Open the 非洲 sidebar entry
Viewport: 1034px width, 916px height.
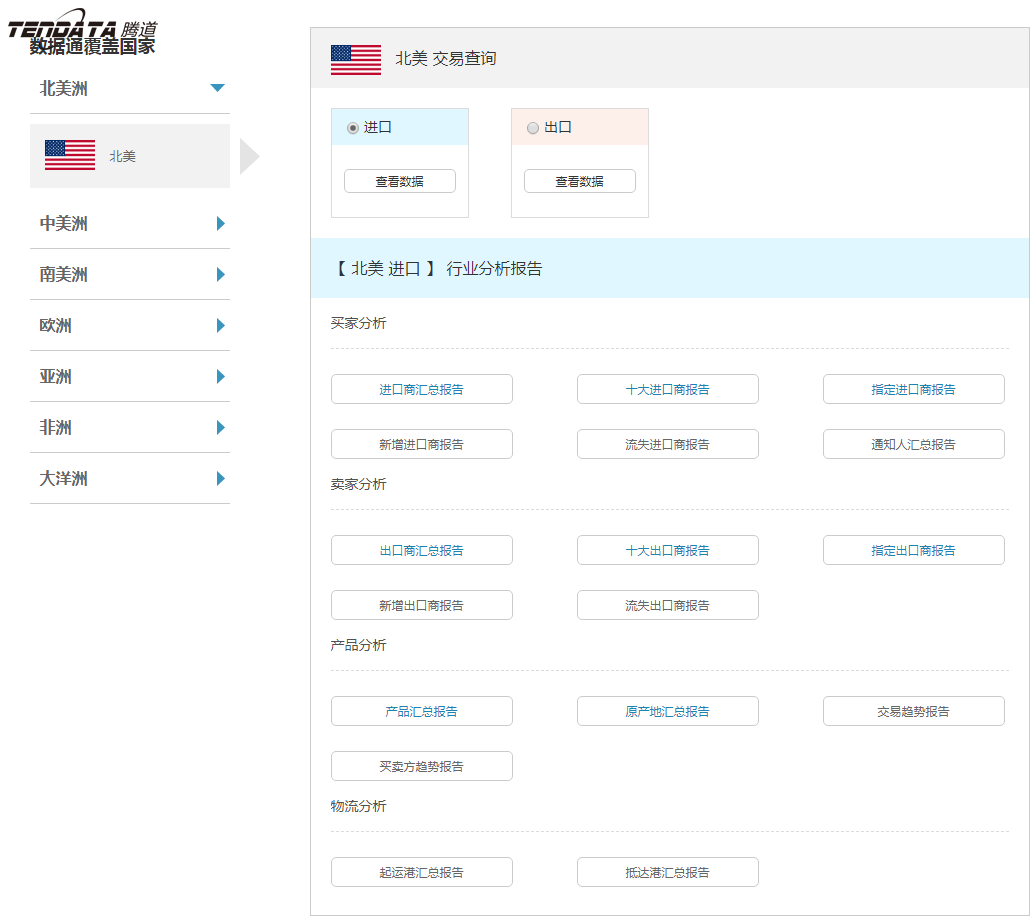pyautogui.click(x=130, y=427)
